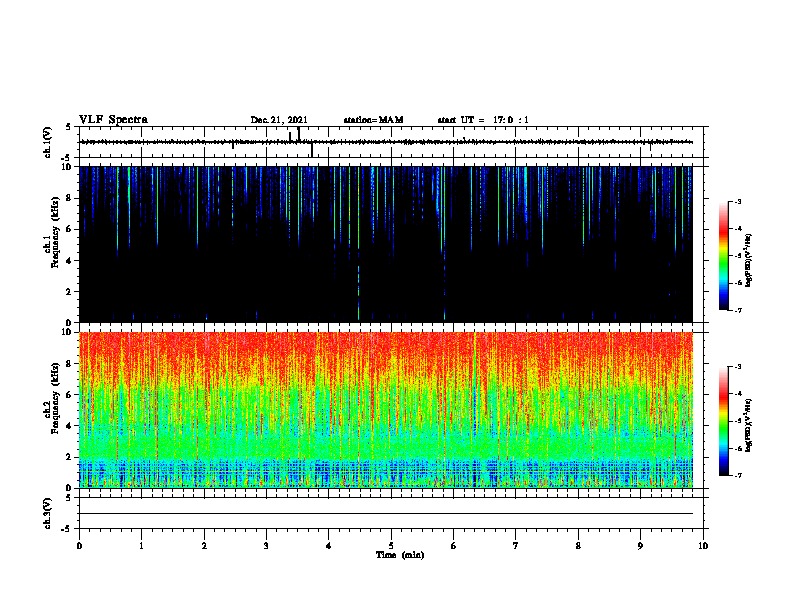This screenshot has width=792, height=612.
Task: Select the date text "Dec. 21, 2021"
Action: tap(279, 120)
